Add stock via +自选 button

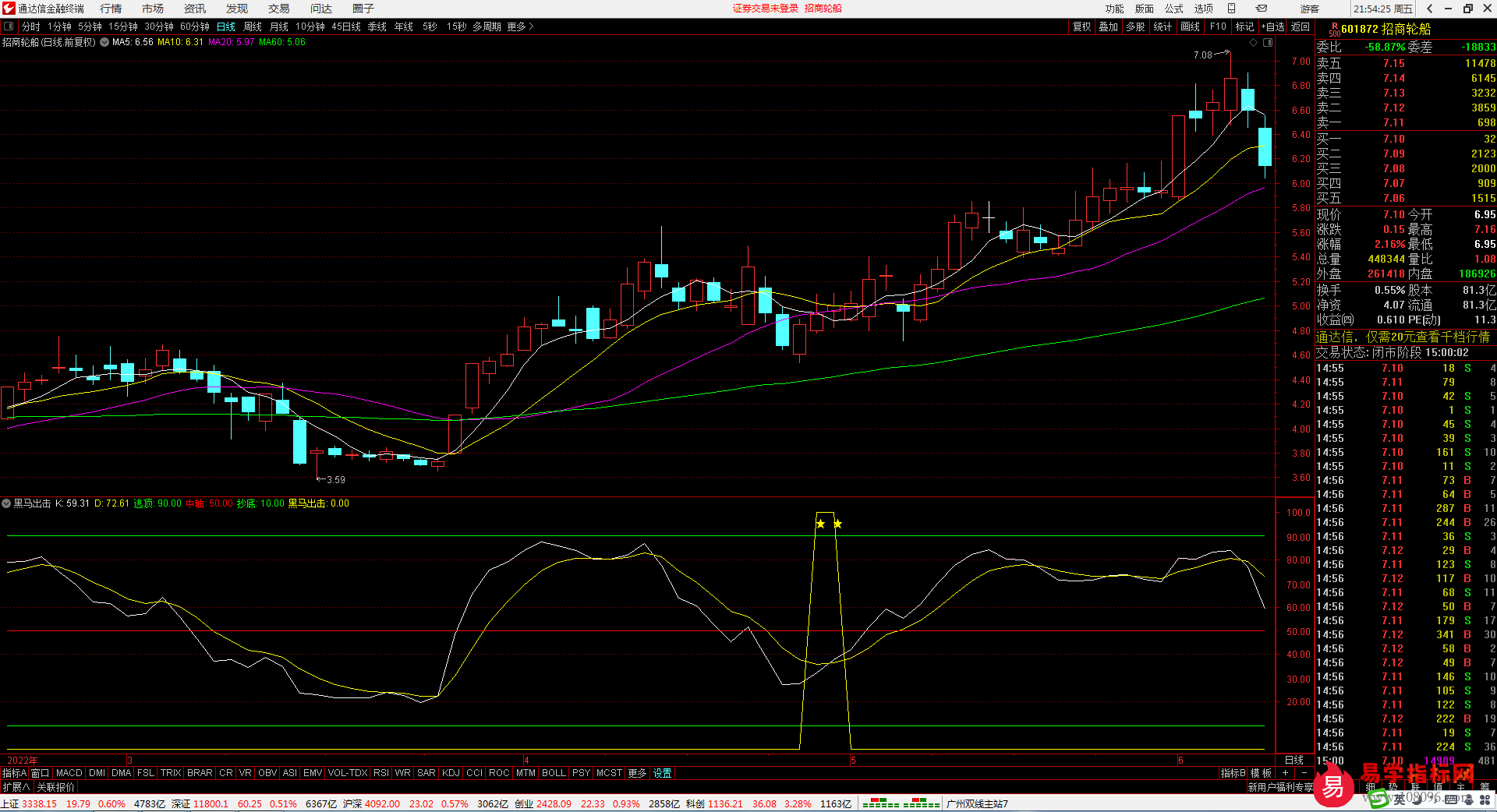[1273, 26]
